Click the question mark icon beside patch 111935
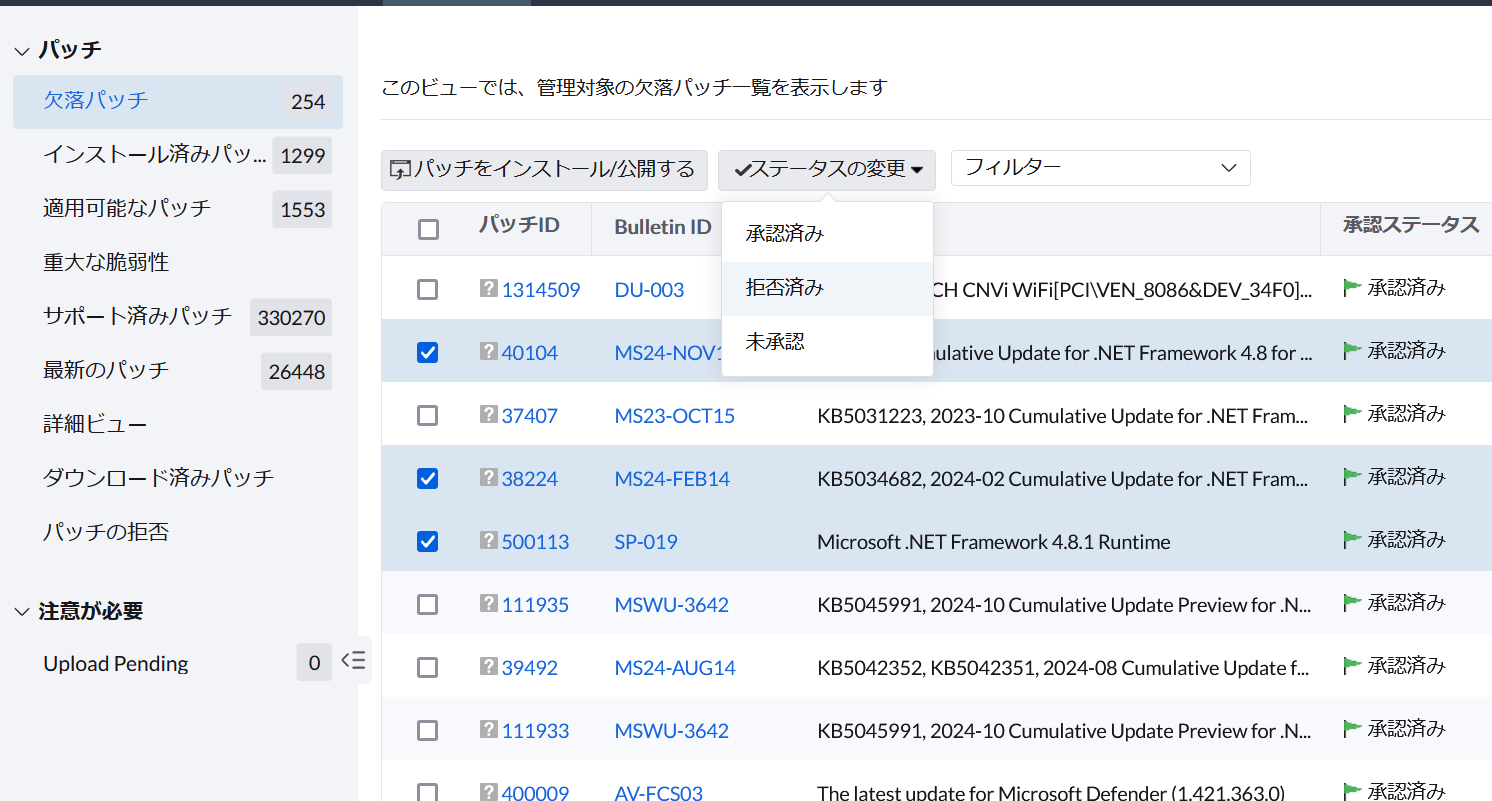 click(x=488, y=604)
